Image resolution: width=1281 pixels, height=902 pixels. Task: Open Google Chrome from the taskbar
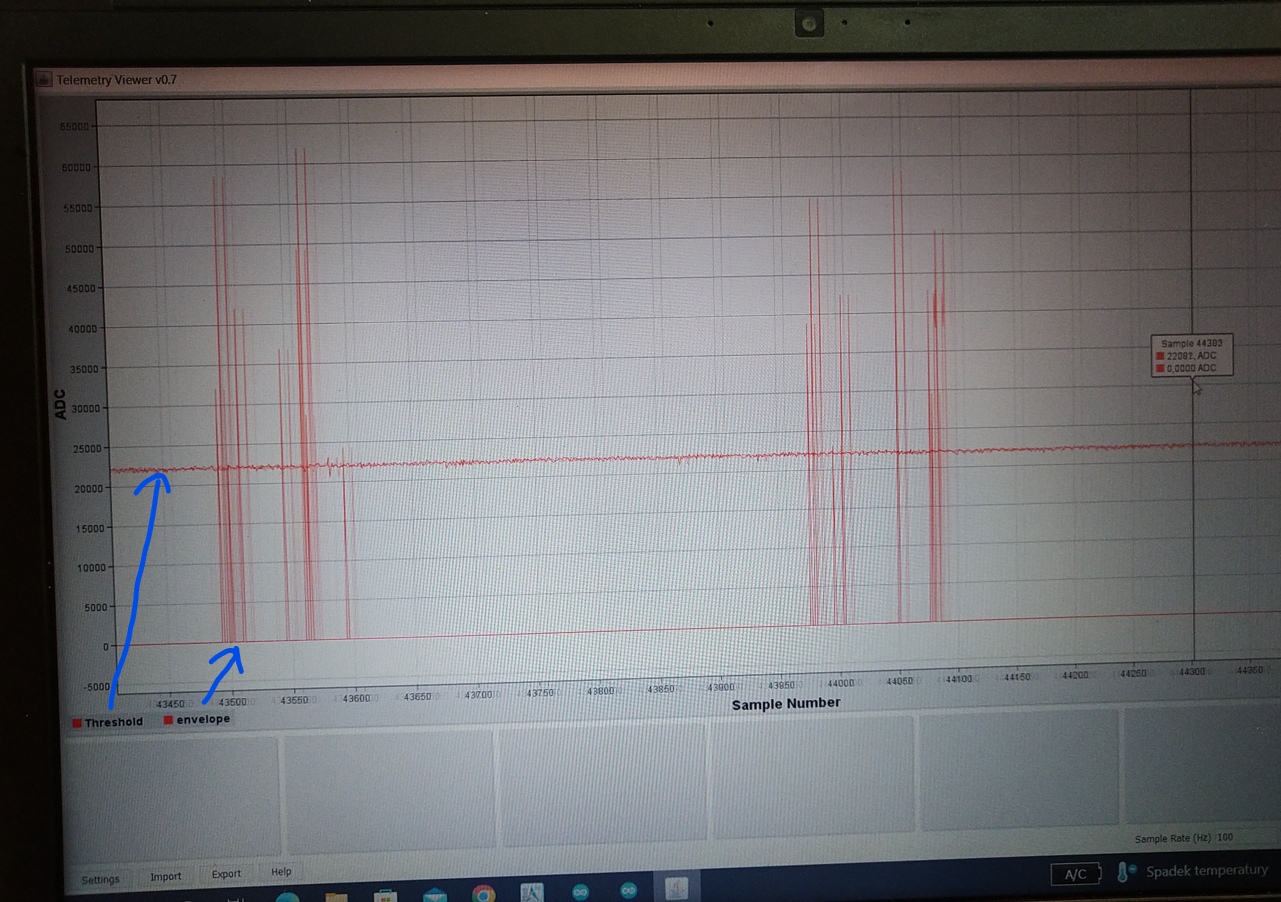[x=483, y=893]
